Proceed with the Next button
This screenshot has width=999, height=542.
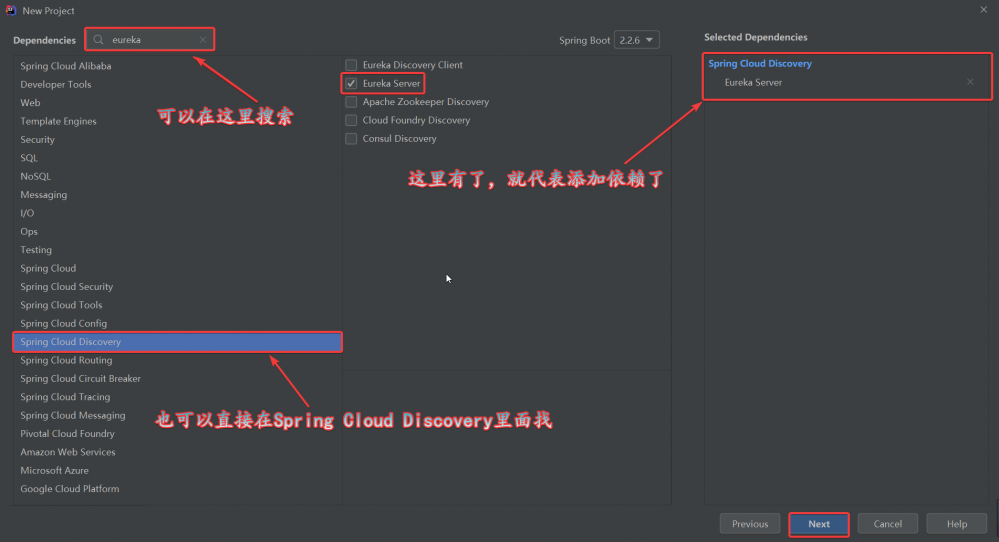point(819,524)
